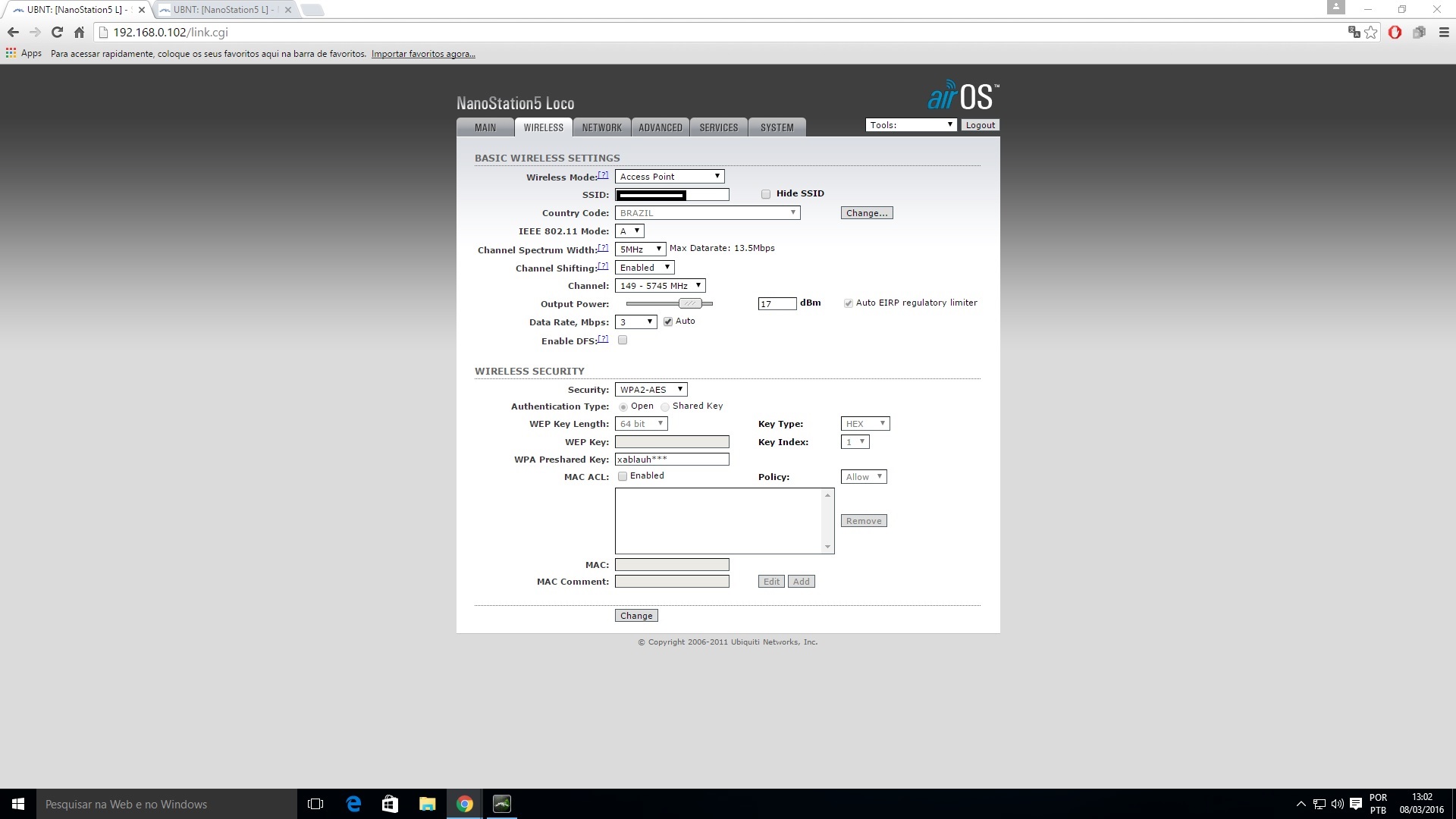Click the WPA Preshared Key field
The height and width of the screenshot is (819, 1456).
672,460
